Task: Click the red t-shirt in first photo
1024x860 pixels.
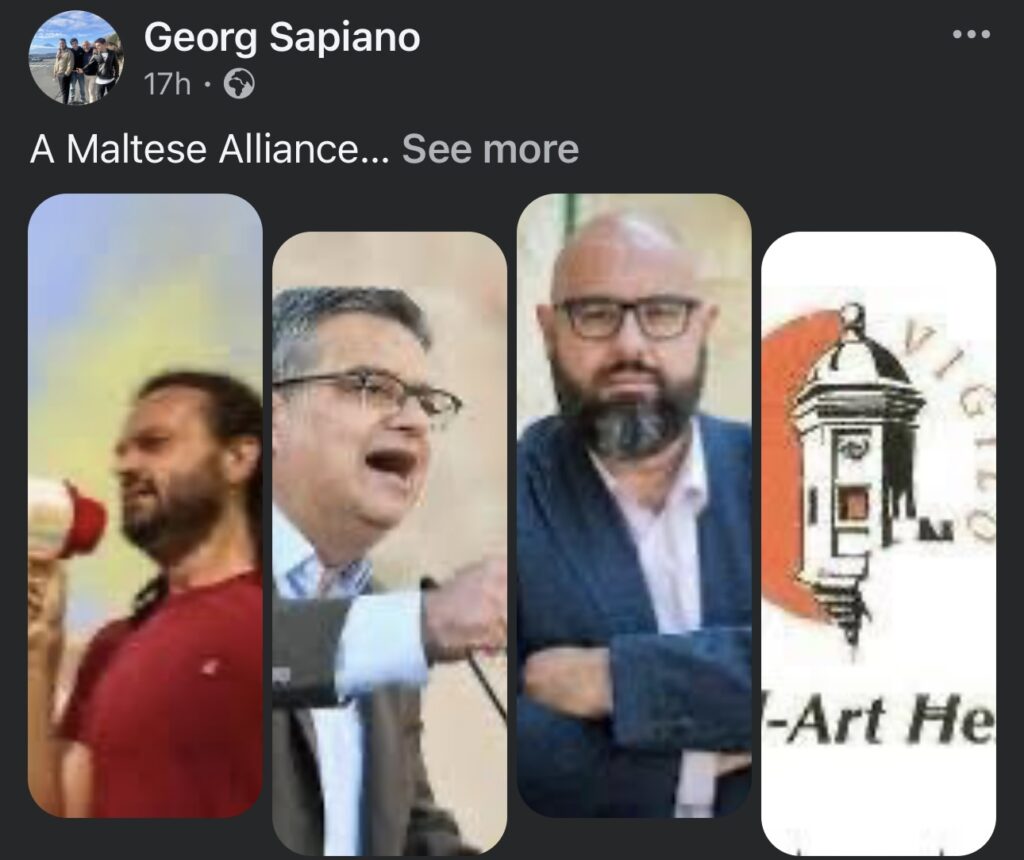Action: click(163, 692)
